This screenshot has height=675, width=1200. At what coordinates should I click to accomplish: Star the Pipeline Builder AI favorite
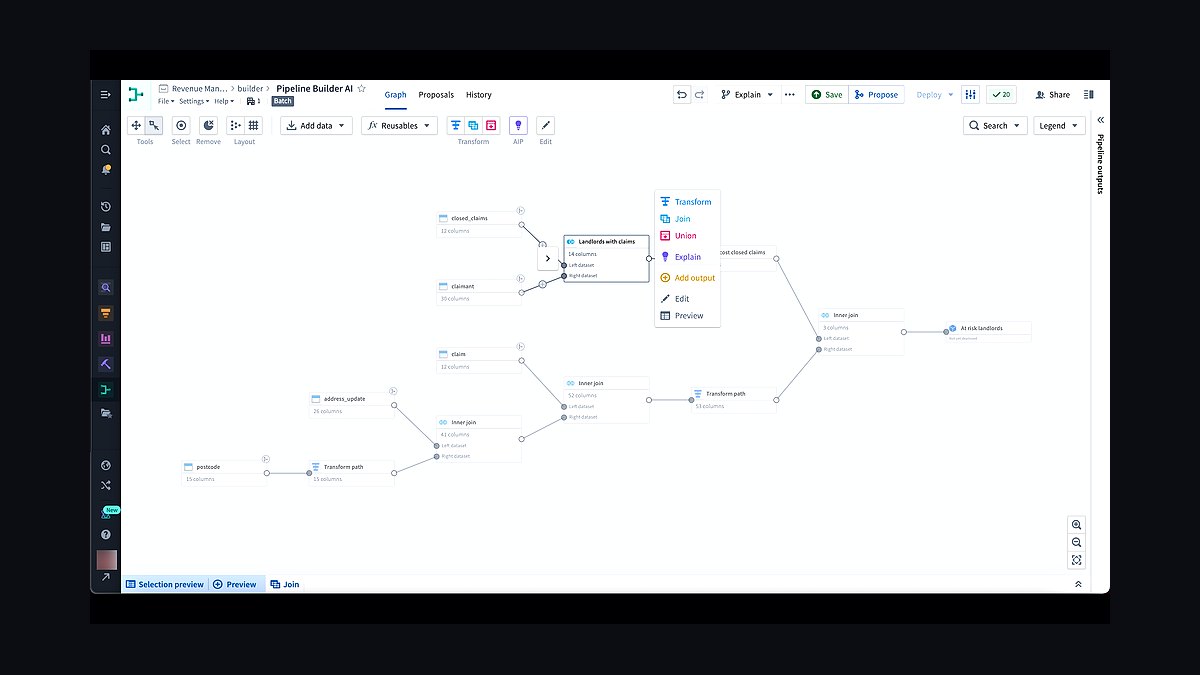point(362,88)
